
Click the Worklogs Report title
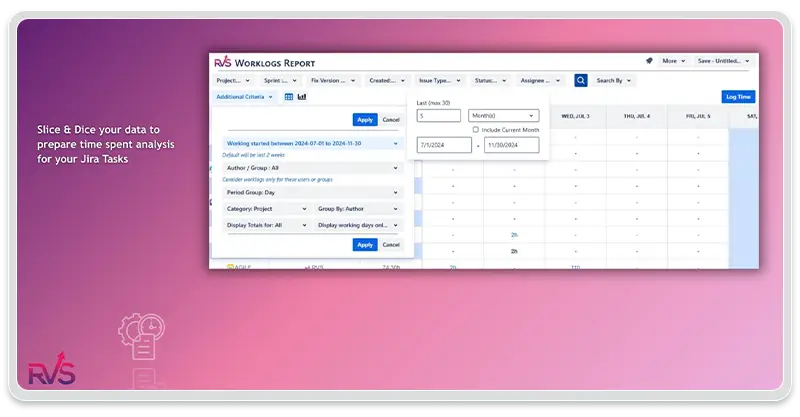(x=274, y=63)
